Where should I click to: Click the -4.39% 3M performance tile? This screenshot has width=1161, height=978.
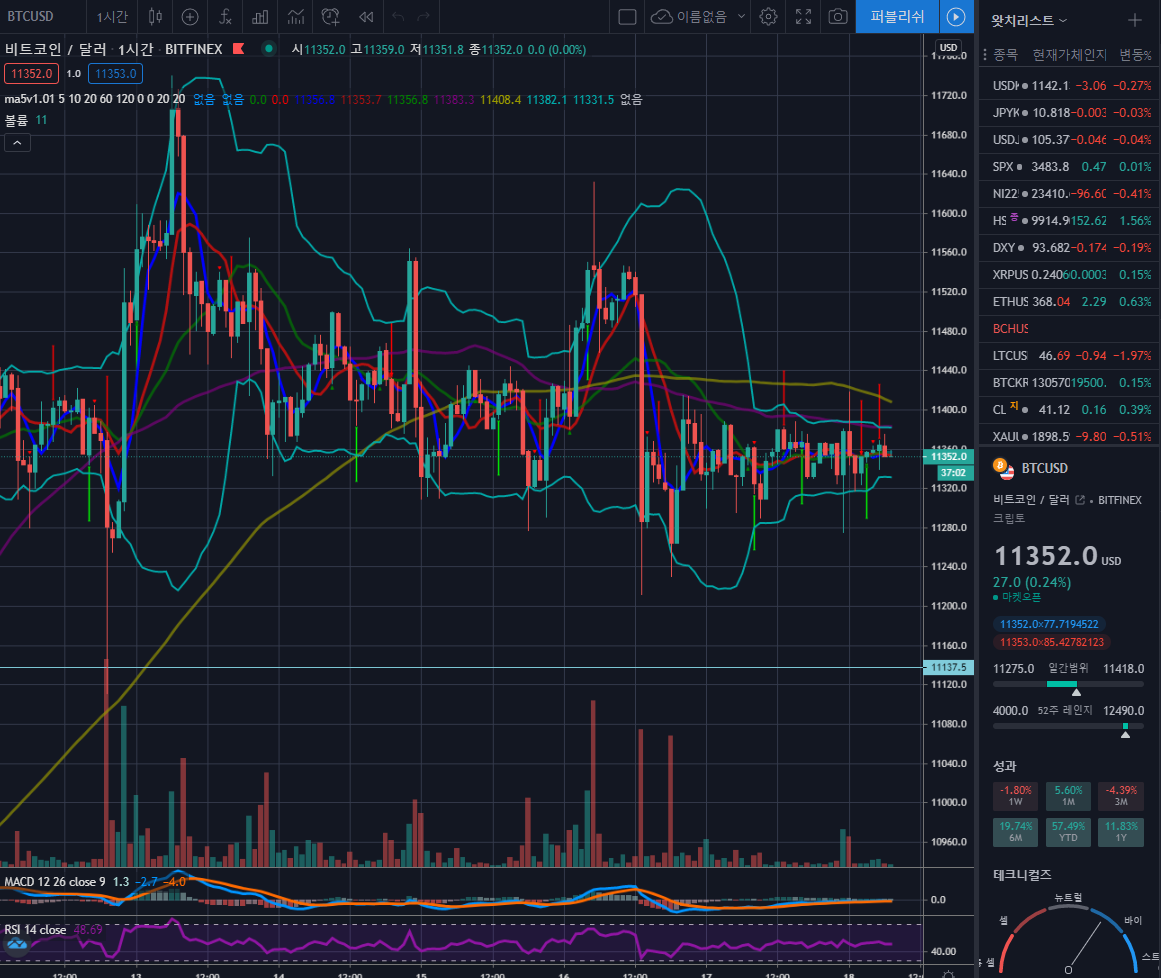click(x=1121, y=796)
